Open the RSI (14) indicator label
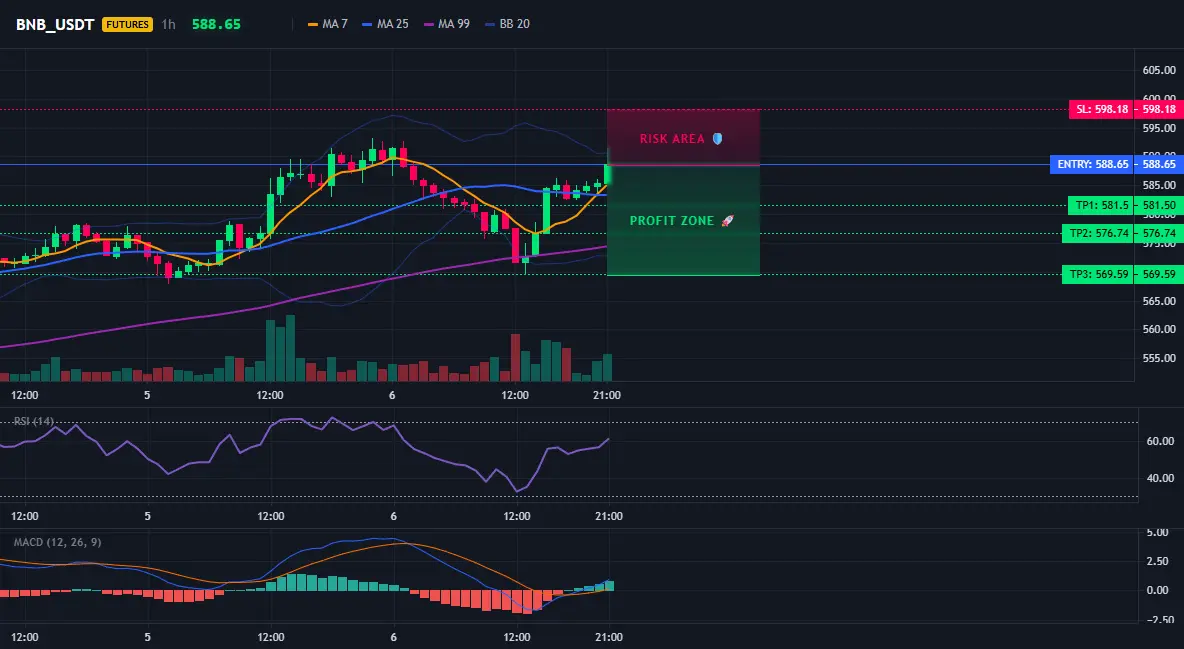 point(34,421)
